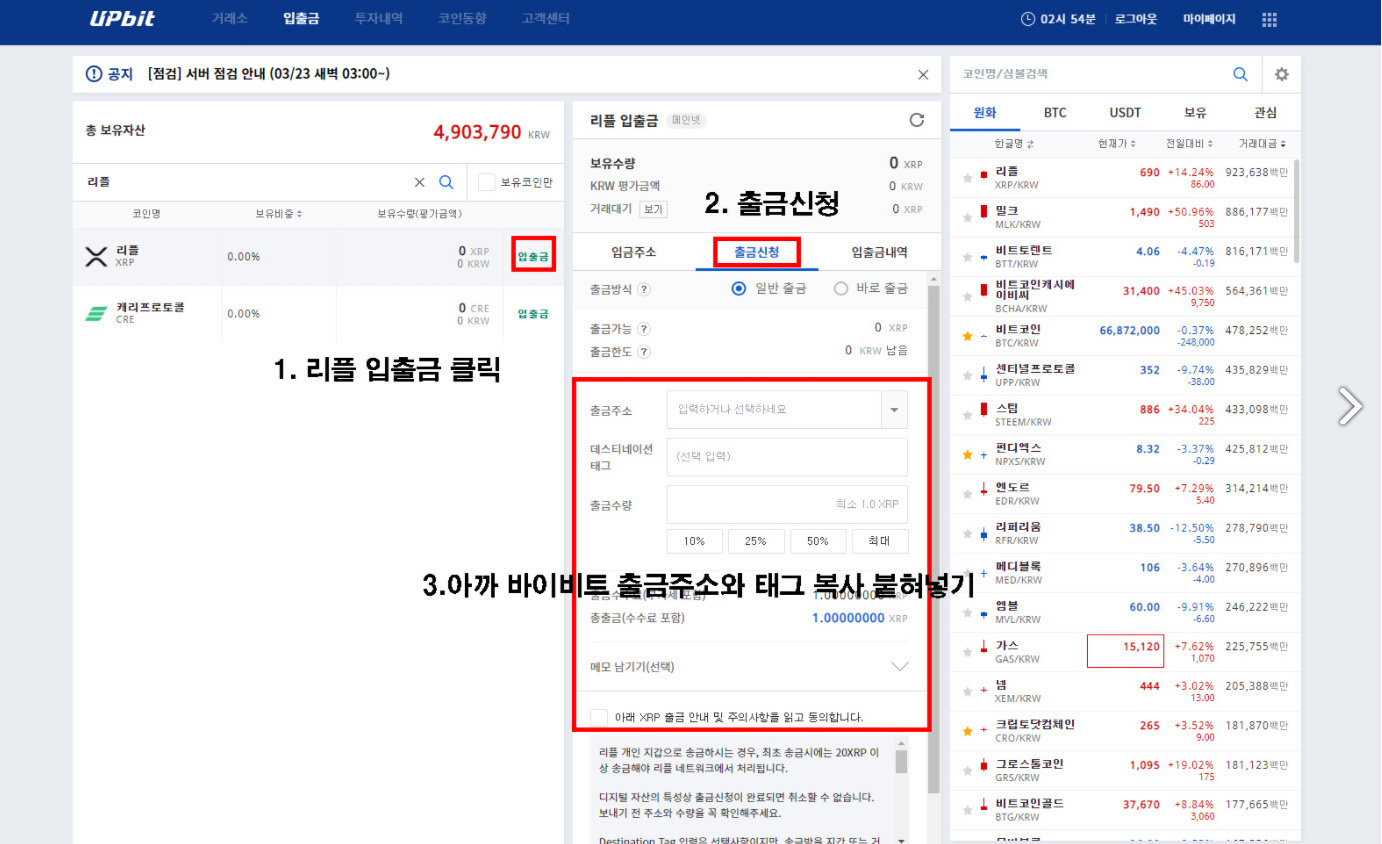Image resolution: width=1382 pixels, height=844 pixels.
Task: Open 입출금 in top navigation
Action: click(x=301, y=19)
